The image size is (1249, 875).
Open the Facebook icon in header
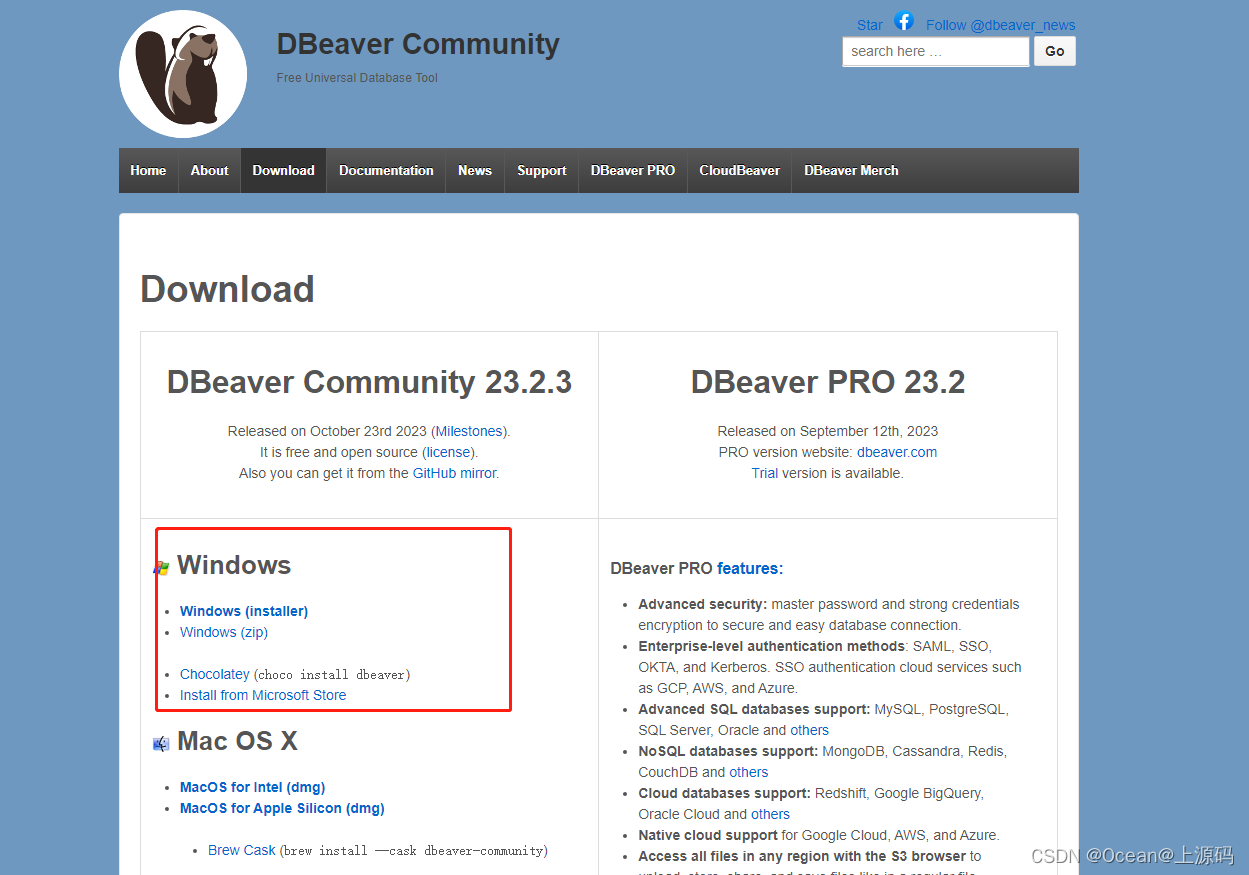pyautogui.click(x=904, y=21)
